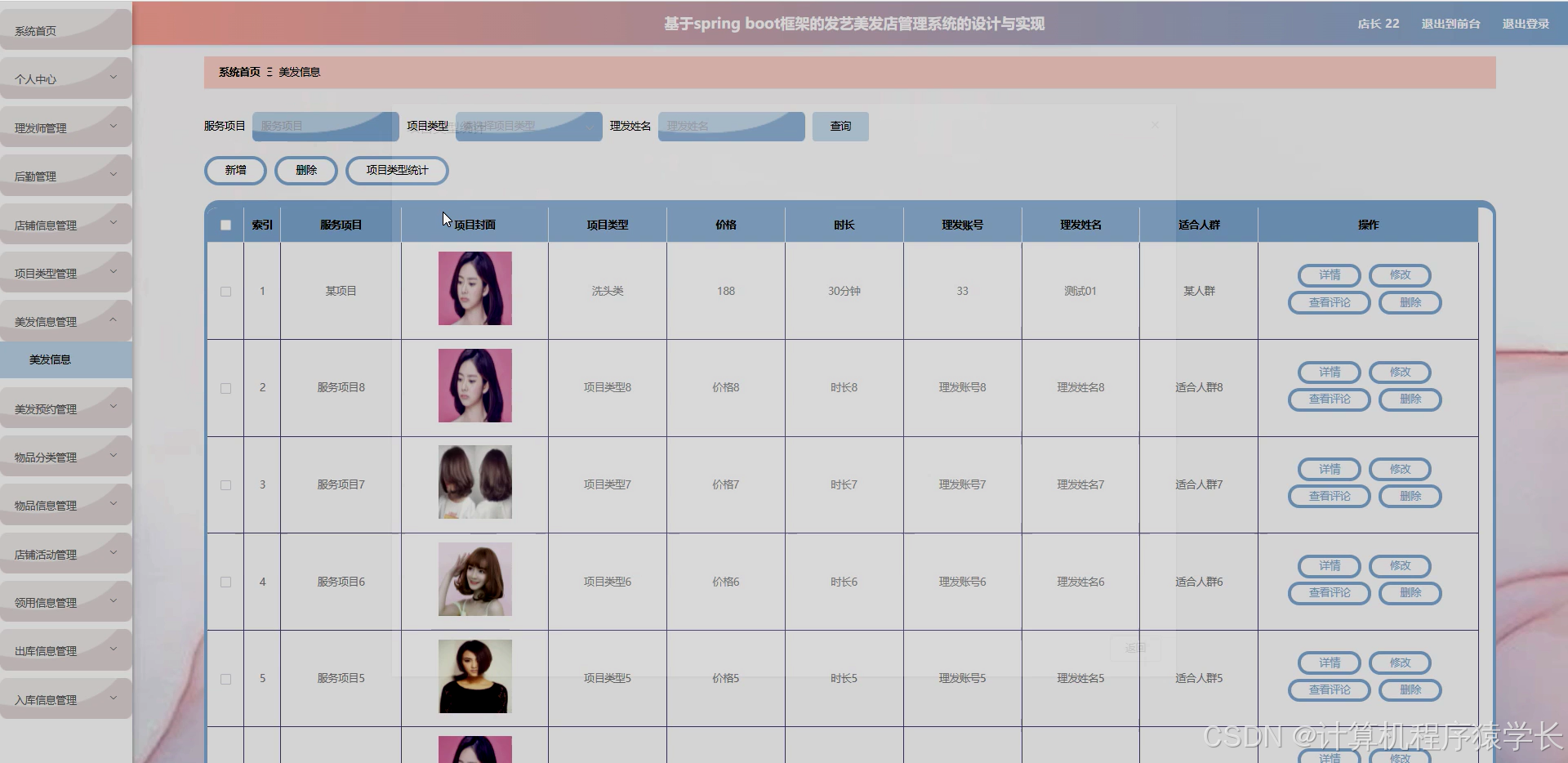1568x763 pixels.
Task: Click 详情 for 服务项目5 row
Action: click(1330, 663)
